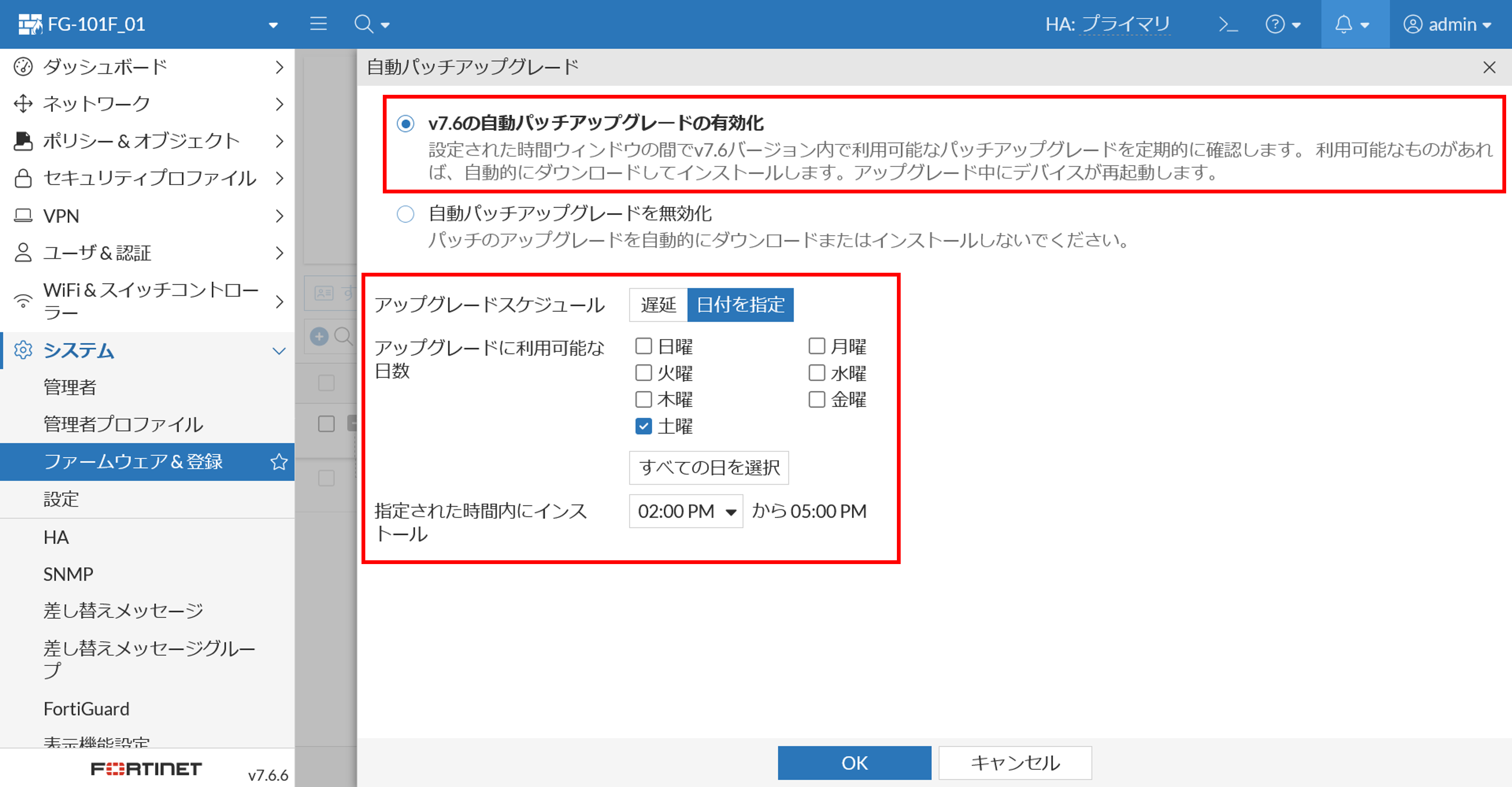
Task: Open the admin user dropdown
Action: (x=1447, y=25)
